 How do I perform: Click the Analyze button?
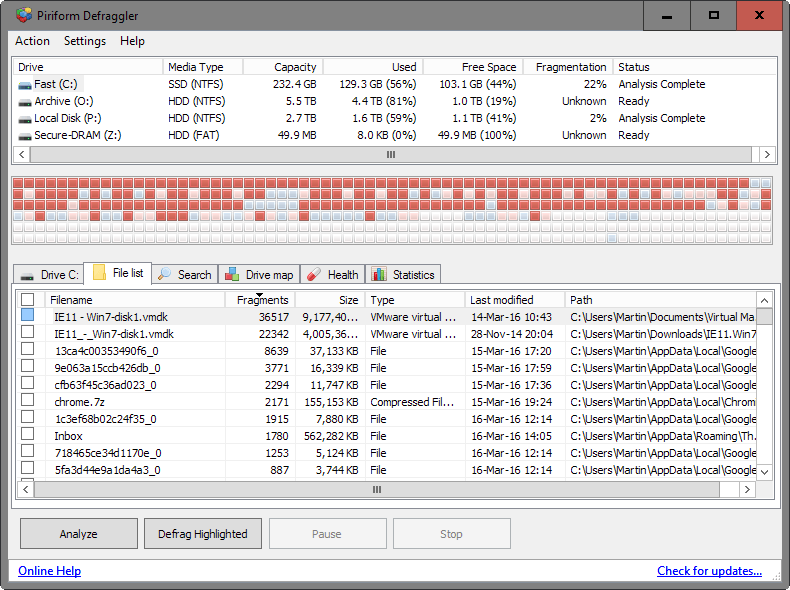click(79, 534)
